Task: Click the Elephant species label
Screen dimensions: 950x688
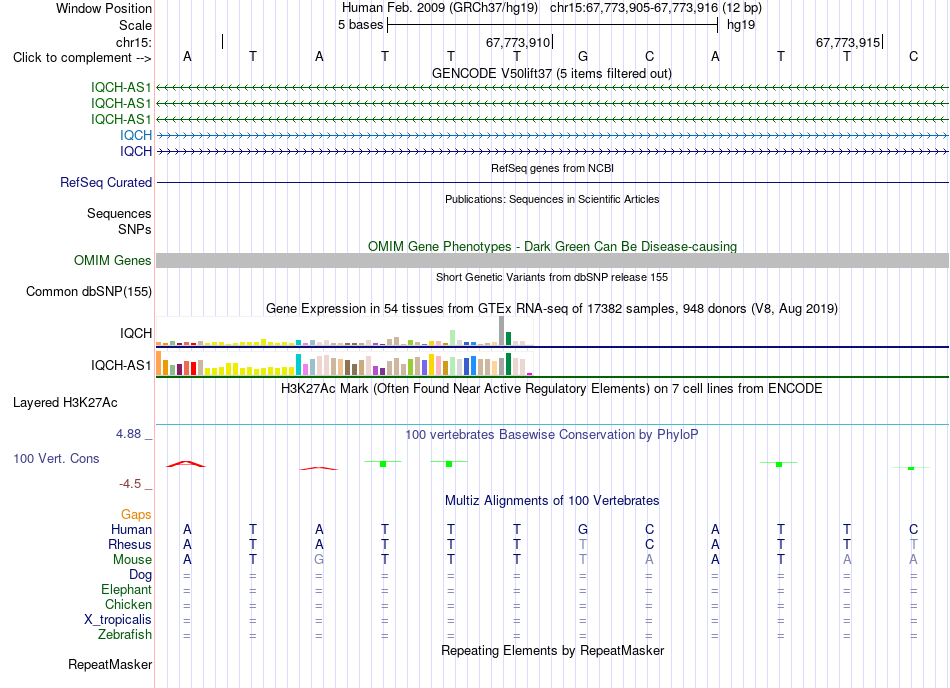Action: click(126, 589)
